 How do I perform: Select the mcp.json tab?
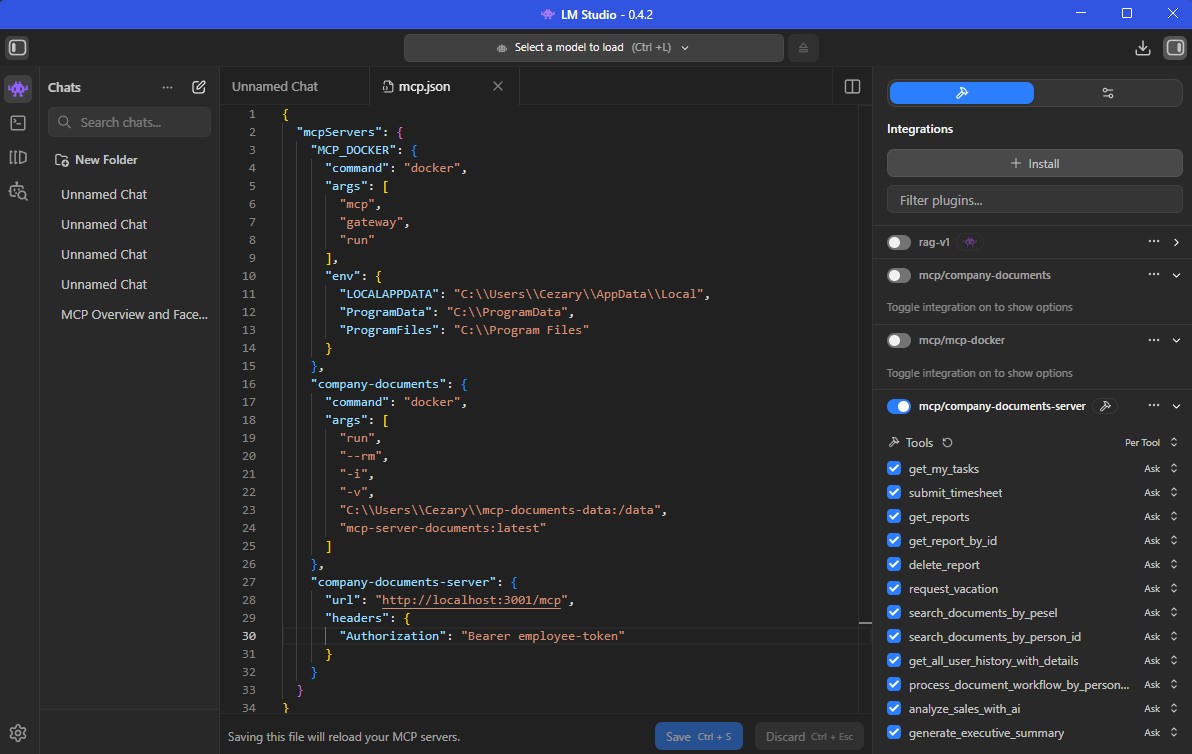(x=424, y=87)
